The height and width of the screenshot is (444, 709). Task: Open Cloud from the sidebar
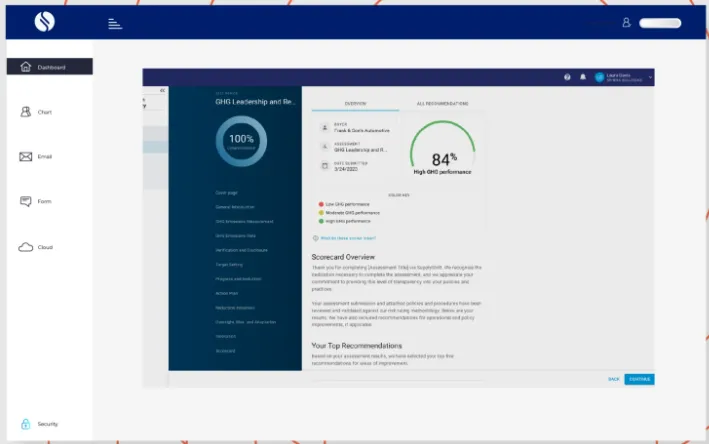click(26, 247)
